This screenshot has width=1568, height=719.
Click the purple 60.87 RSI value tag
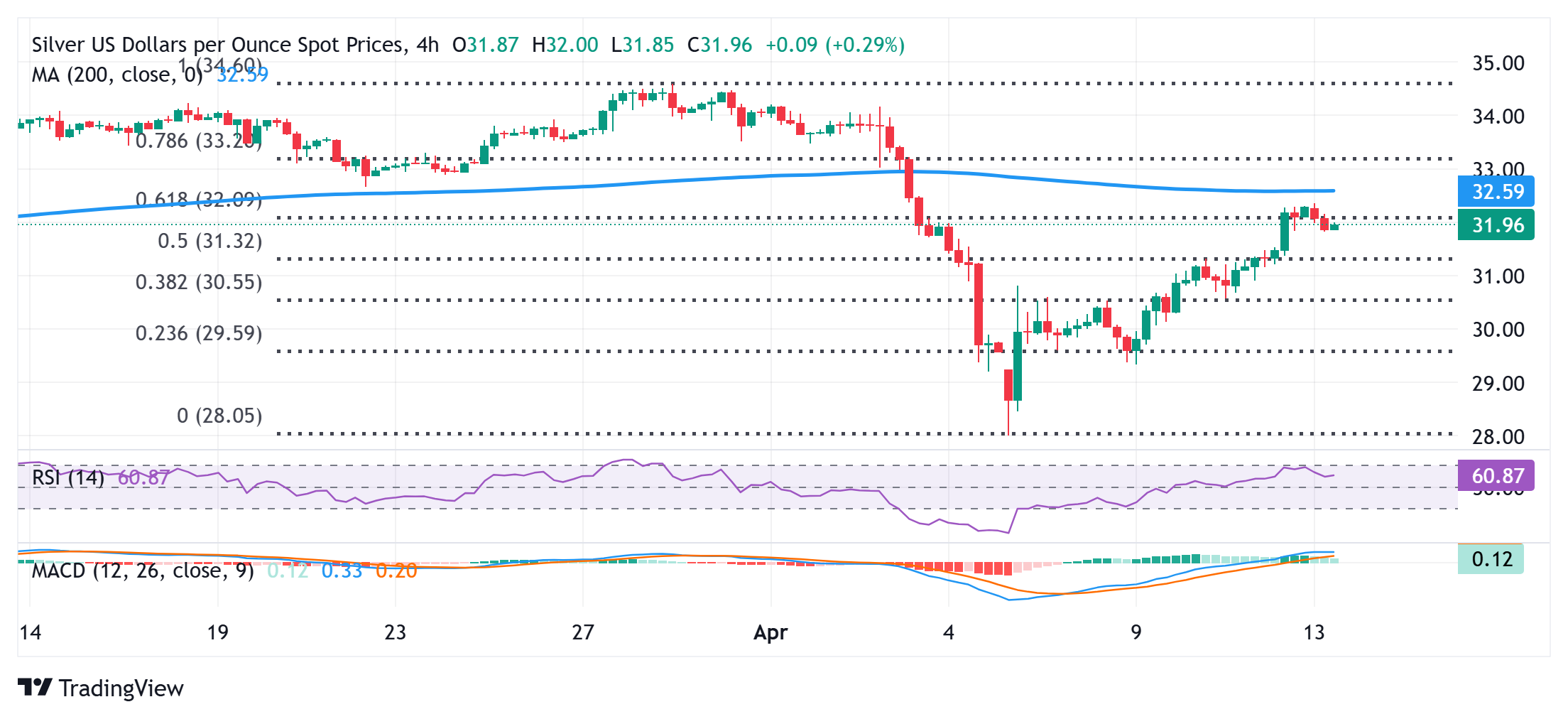coord(1496,475)
